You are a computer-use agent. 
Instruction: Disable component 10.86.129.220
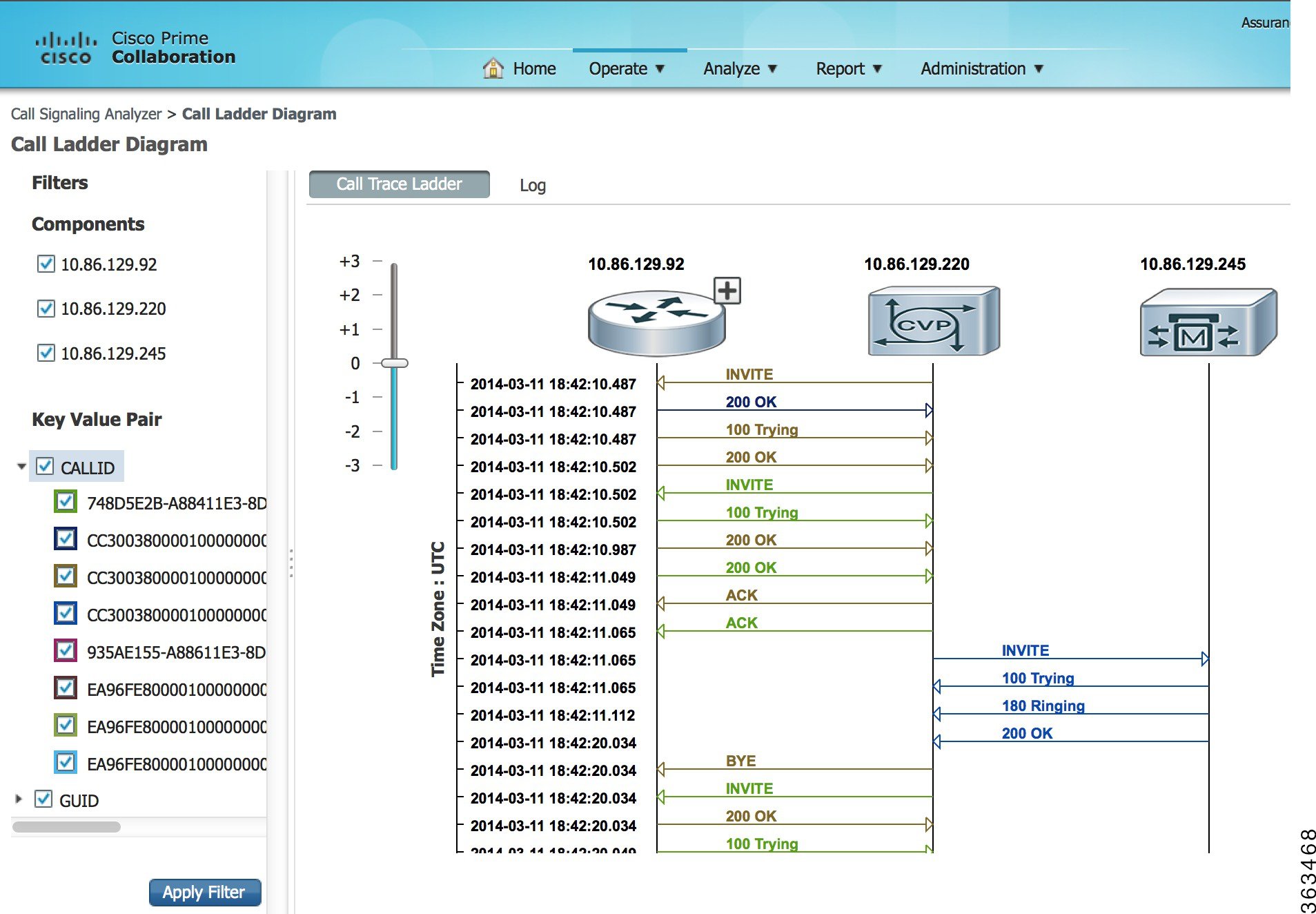point(46,309)
